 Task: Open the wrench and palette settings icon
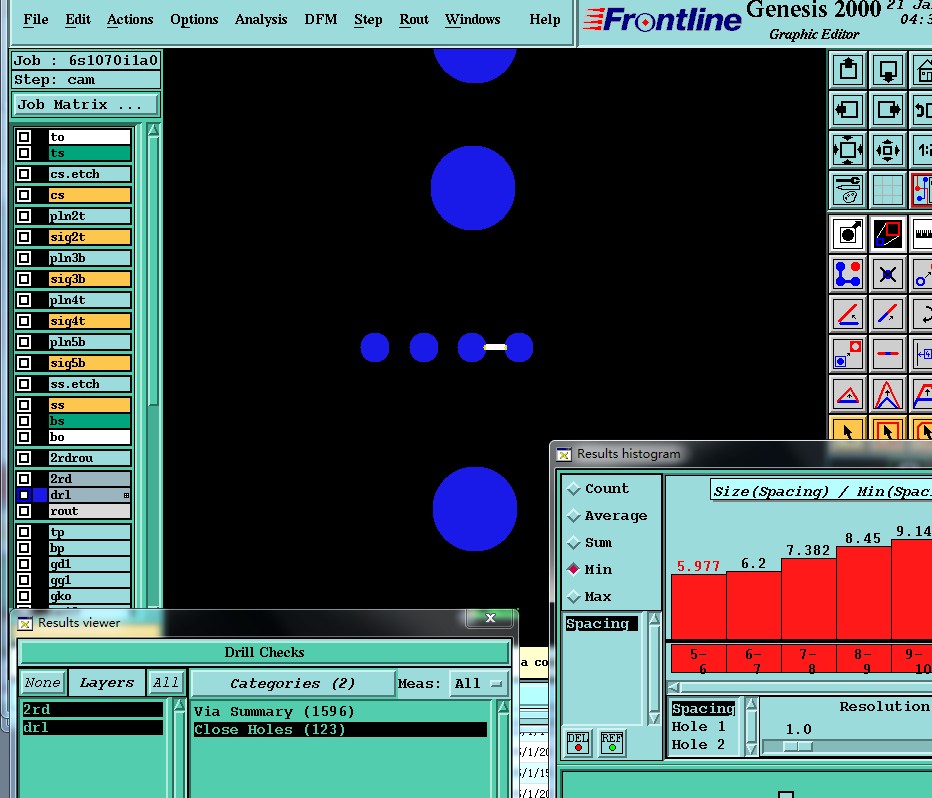[848, 190]
